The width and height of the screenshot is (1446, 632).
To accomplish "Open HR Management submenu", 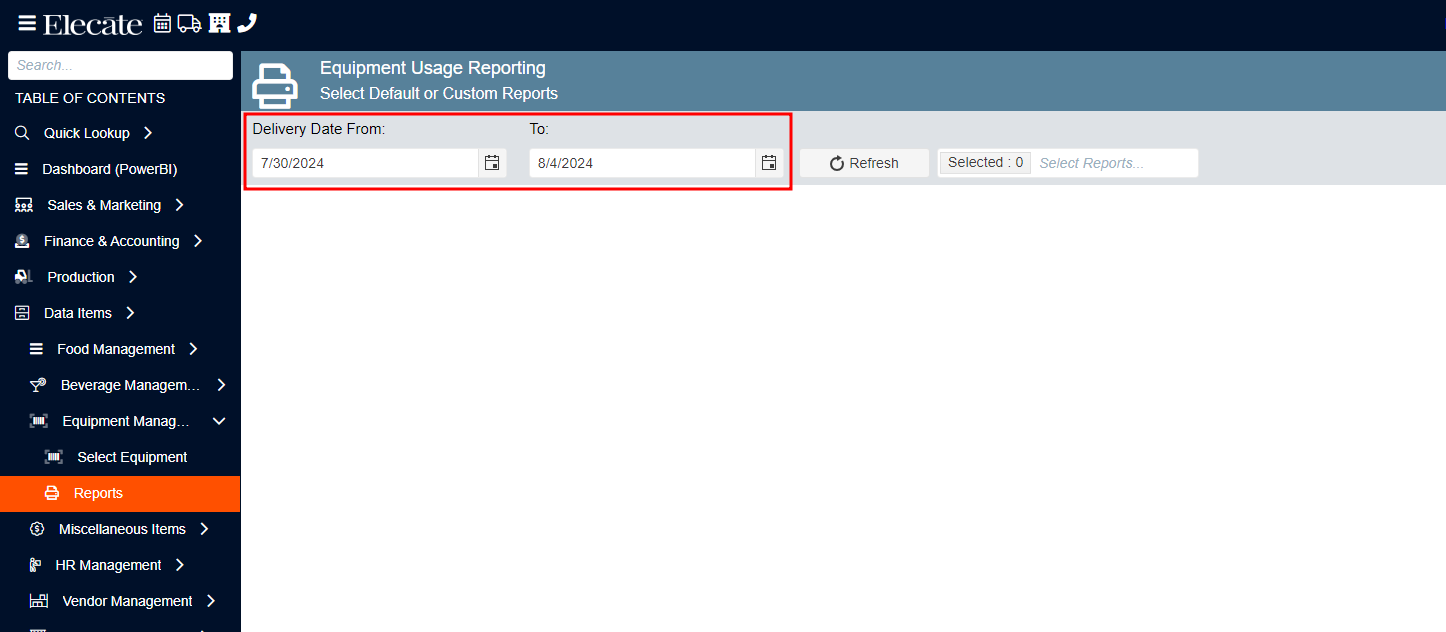I will click(108, 565).
